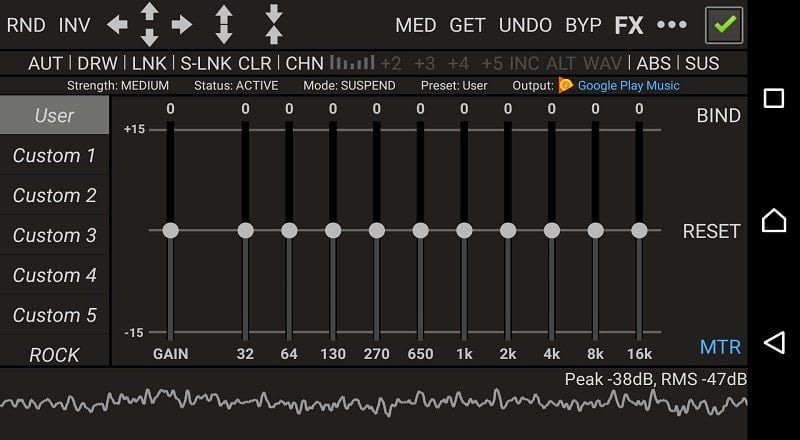Image resolution: width=800 pixels, height=440 pixels.
Task: Click the GET button
Action: tap(467, 25)
